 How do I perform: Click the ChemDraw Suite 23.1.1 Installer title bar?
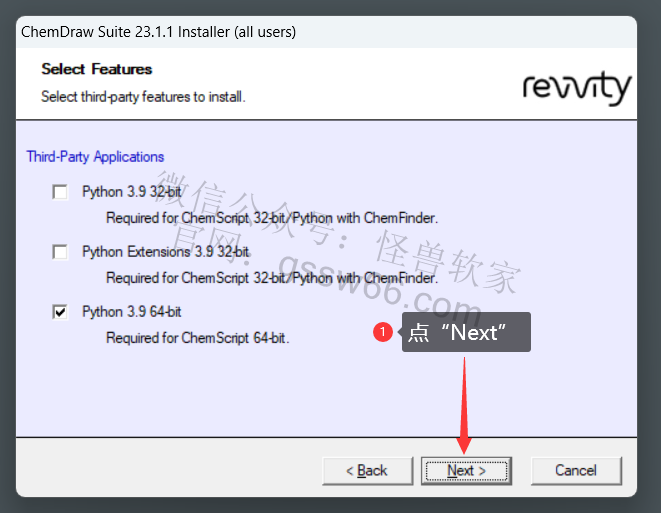click(x=326, y=32)
